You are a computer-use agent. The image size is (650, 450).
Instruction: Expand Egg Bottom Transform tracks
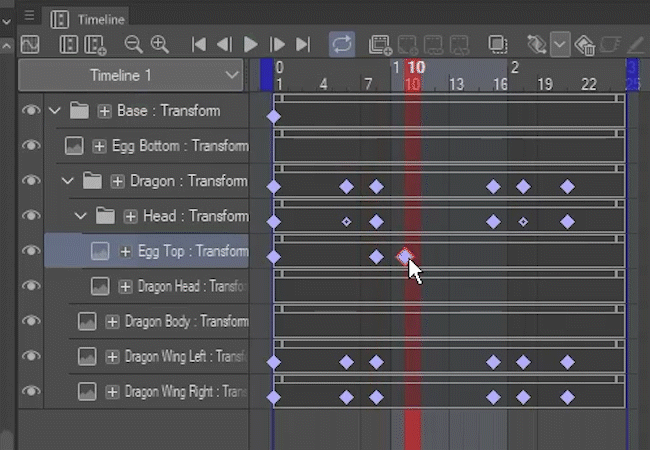point(99,146)
